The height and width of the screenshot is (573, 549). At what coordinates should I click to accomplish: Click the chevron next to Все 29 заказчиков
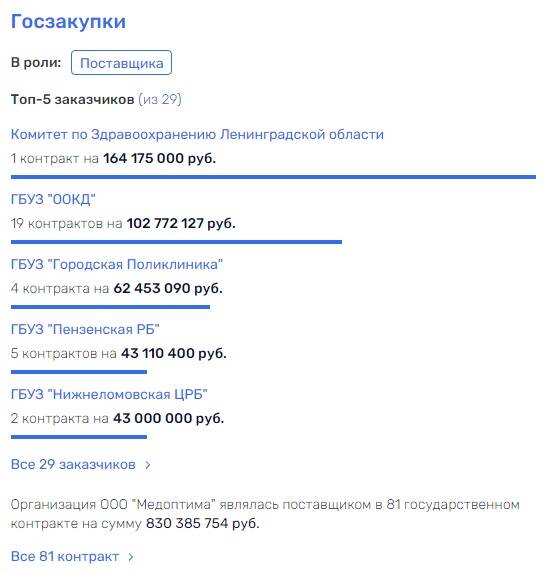(148, 465)
